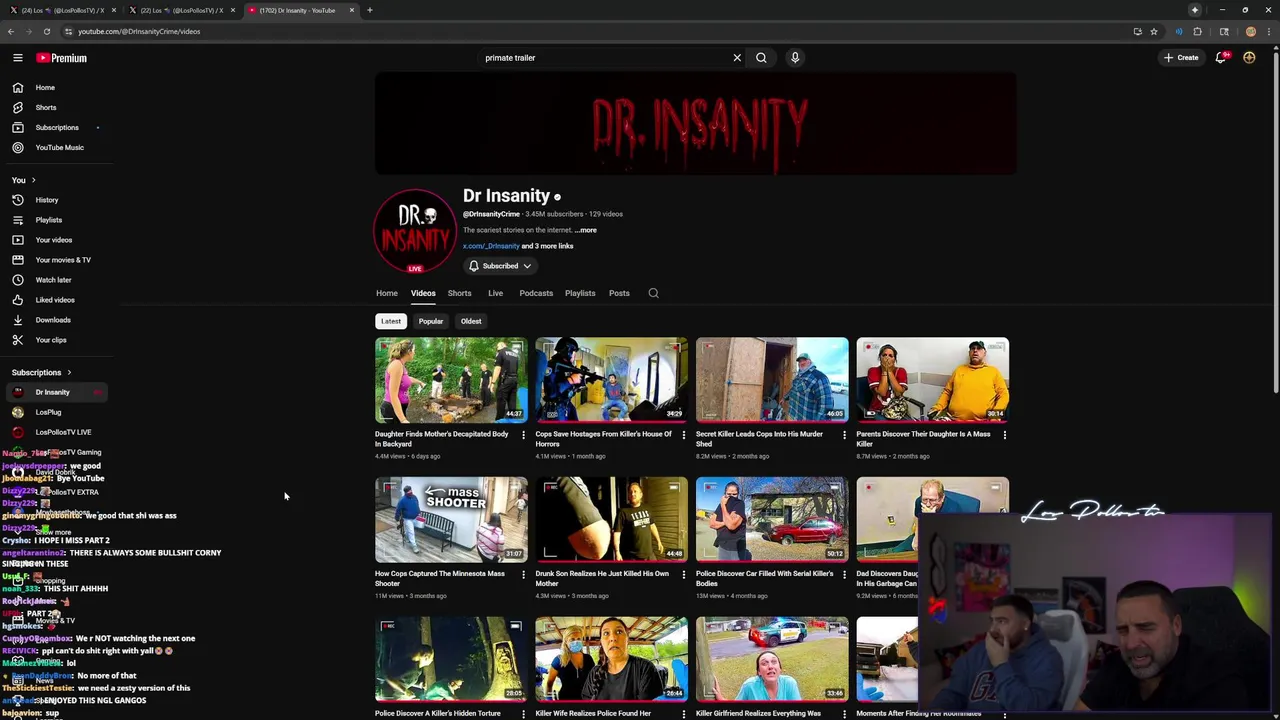This screenshot has width=1280, height=720.
Task: Switch to the channel Podcasts tab
Action: click(536, 293)
